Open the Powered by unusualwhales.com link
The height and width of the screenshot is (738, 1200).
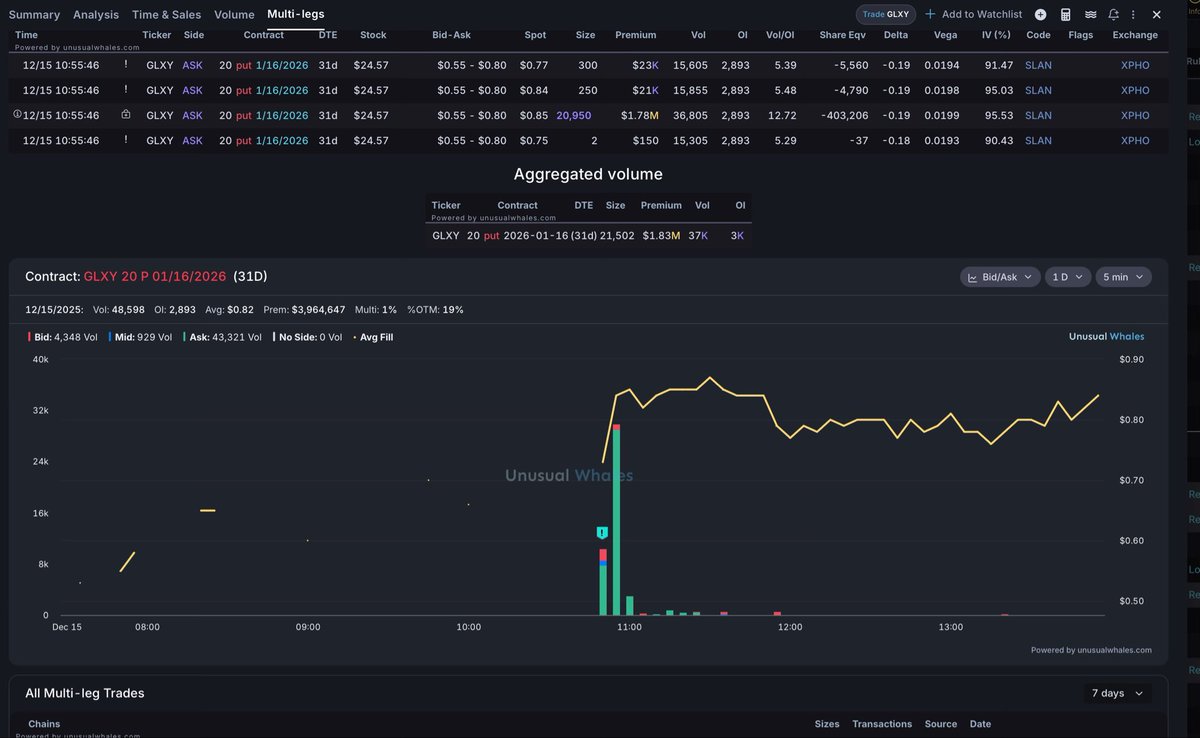1094,649
